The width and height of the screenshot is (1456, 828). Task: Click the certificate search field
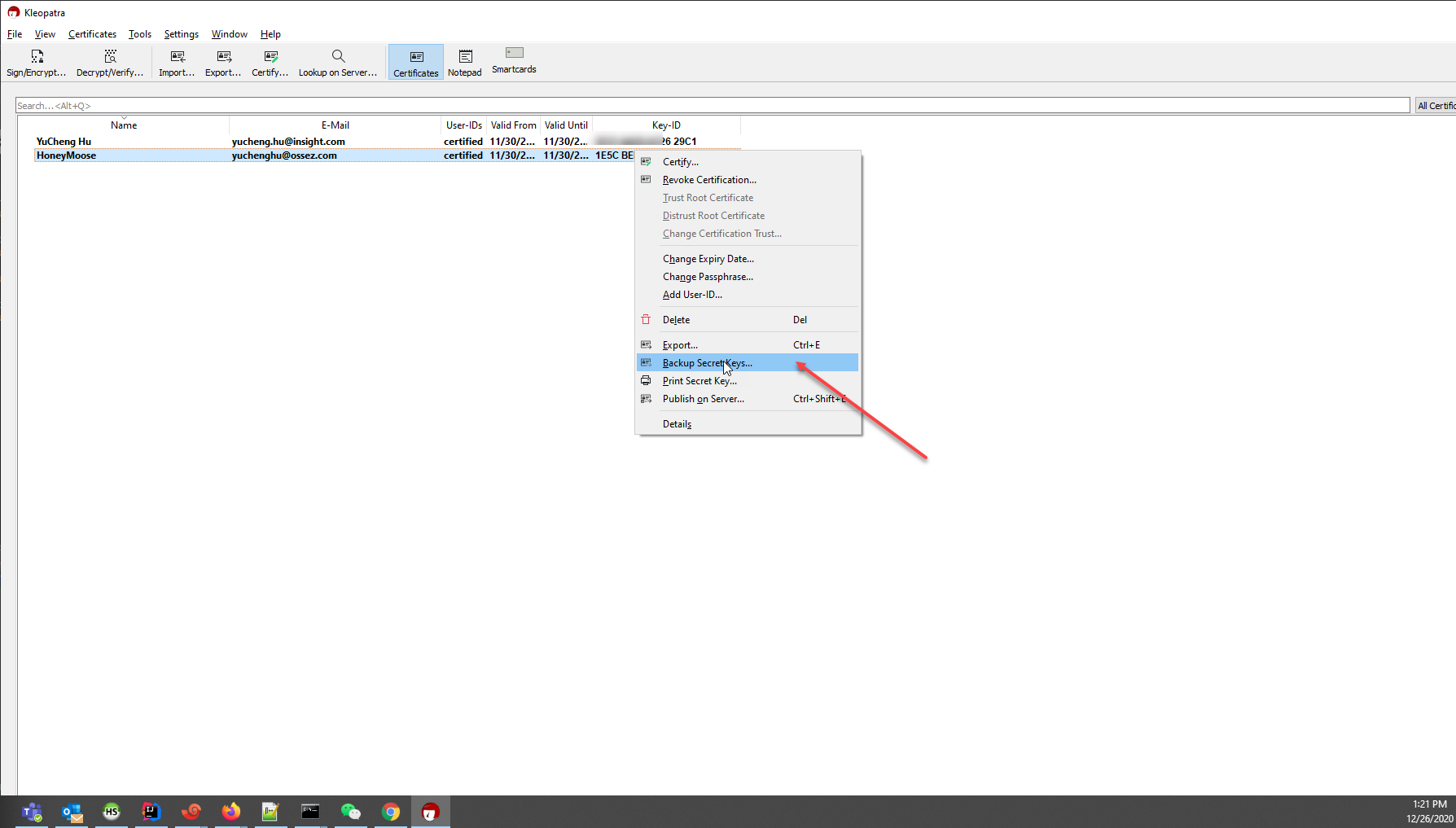[713, 106]
